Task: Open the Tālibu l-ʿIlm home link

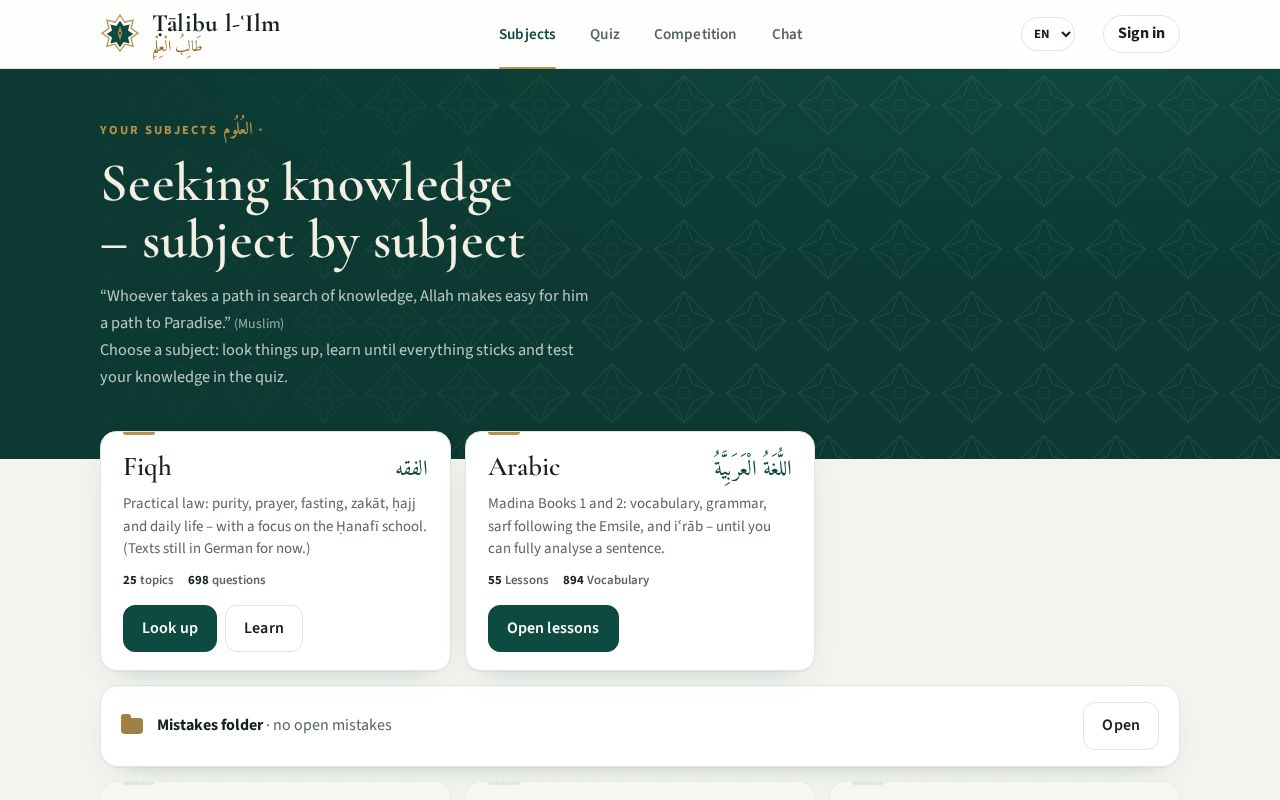Action: [x=190, y=34]
